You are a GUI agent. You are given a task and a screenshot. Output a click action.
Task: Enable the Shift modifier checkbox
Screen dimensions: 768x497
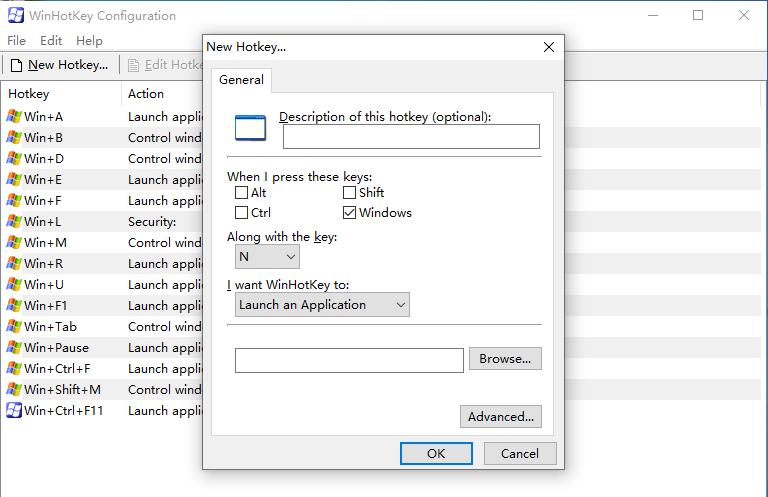(349, 192)
